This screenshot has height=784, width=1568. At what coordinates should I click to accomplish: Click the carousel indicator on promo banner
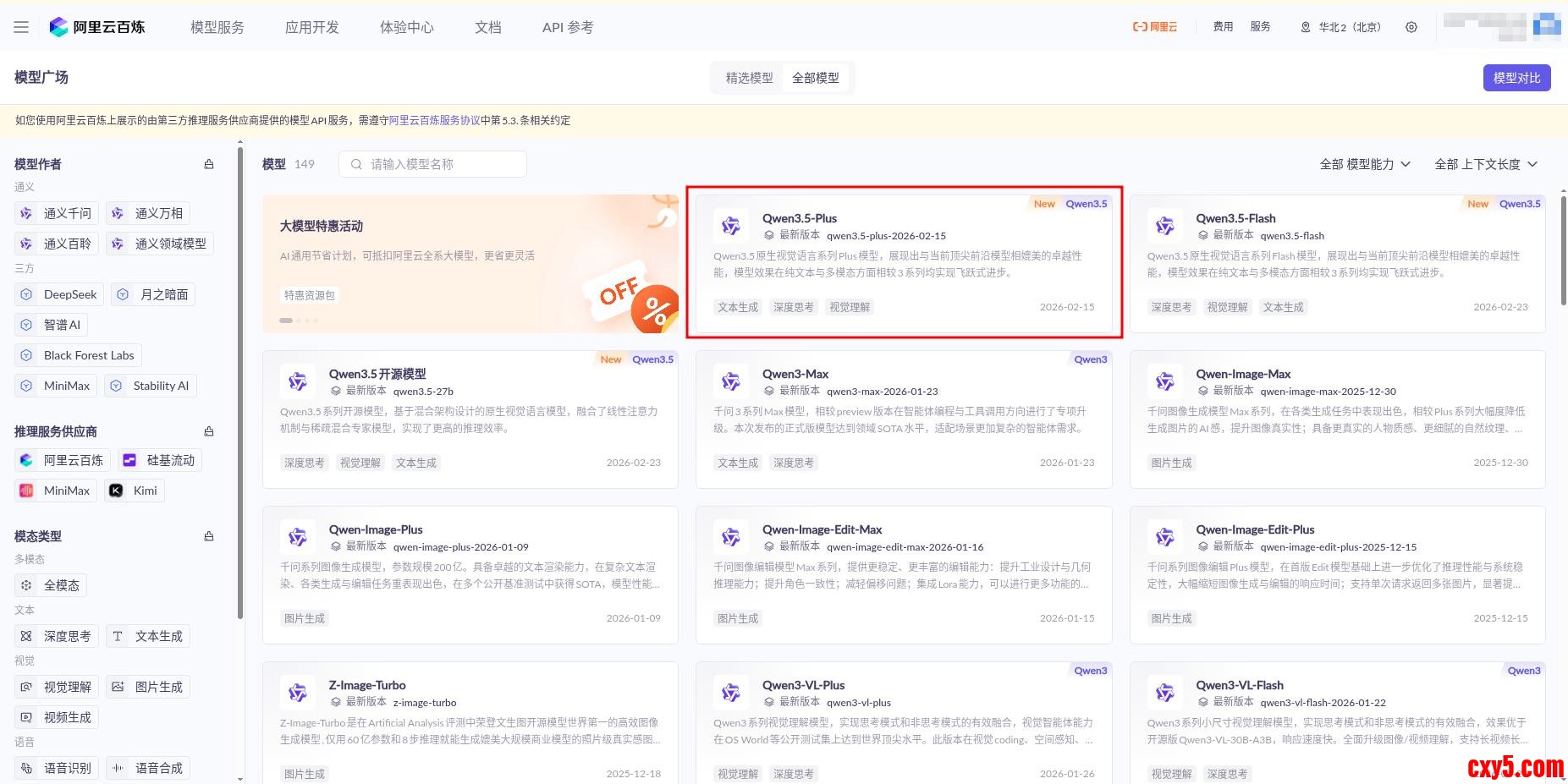click(x=287, y=321)
